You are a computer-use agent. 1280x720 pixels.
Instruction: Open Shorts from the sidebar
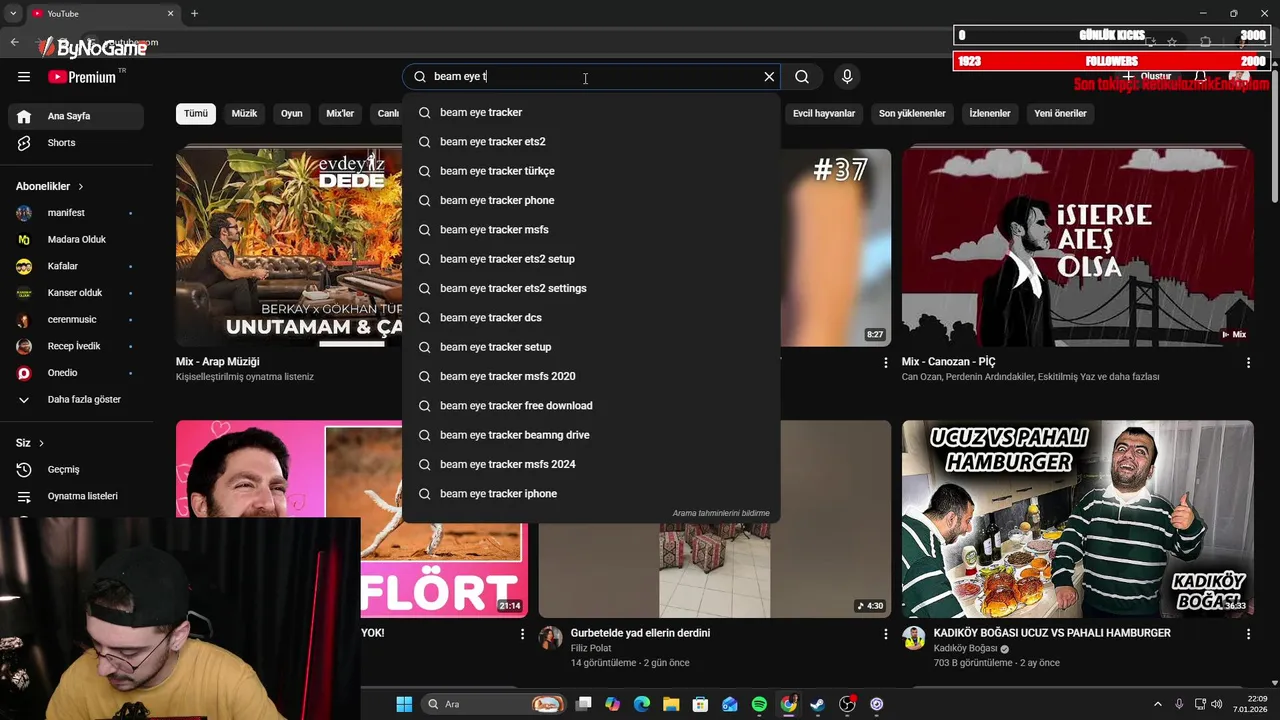76,143
